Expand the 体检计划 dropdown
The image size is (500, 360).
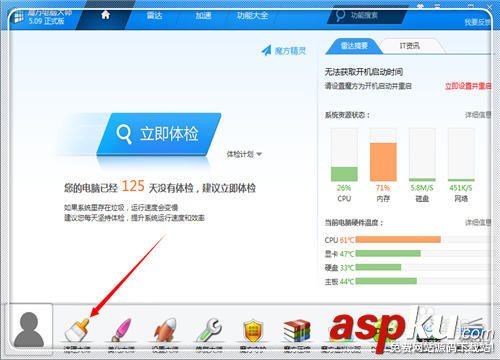point(244,154)
